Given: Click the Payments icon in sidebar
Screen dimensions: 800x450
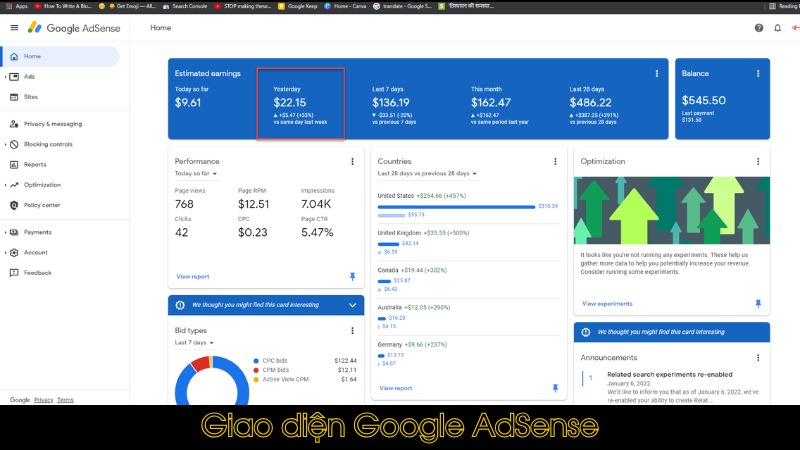Looking at the screenshot, I should point(14,232).
